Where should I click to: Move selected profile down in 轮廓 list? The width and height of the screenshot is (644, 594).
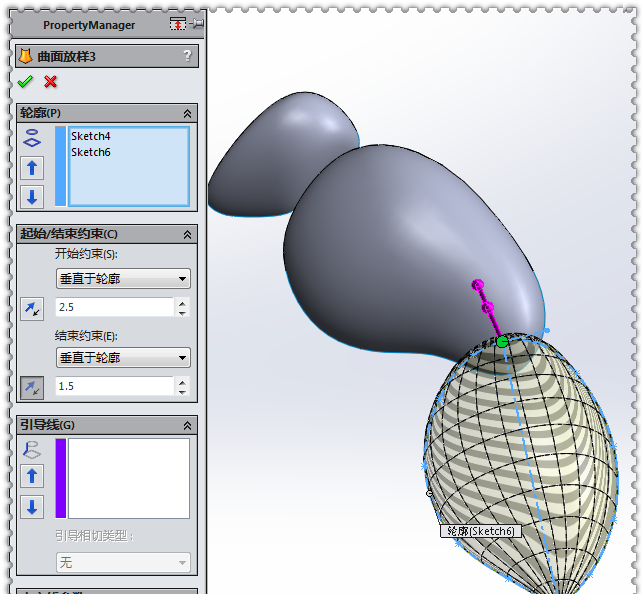coord(32,196)
